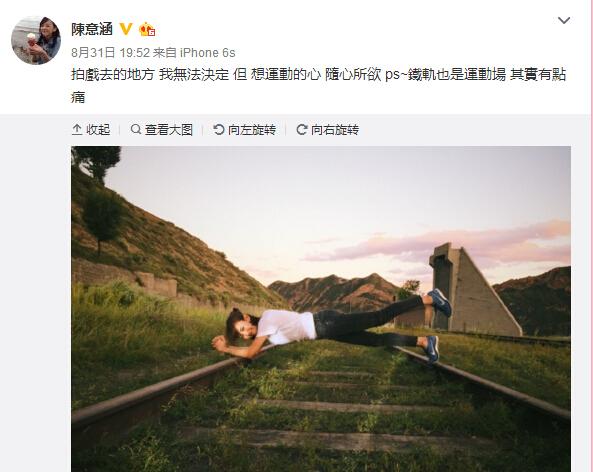Click the railway photo of the woman
The width and height of the screenshot is (593, 472).
pyautogui.click(x=321, y=309)
